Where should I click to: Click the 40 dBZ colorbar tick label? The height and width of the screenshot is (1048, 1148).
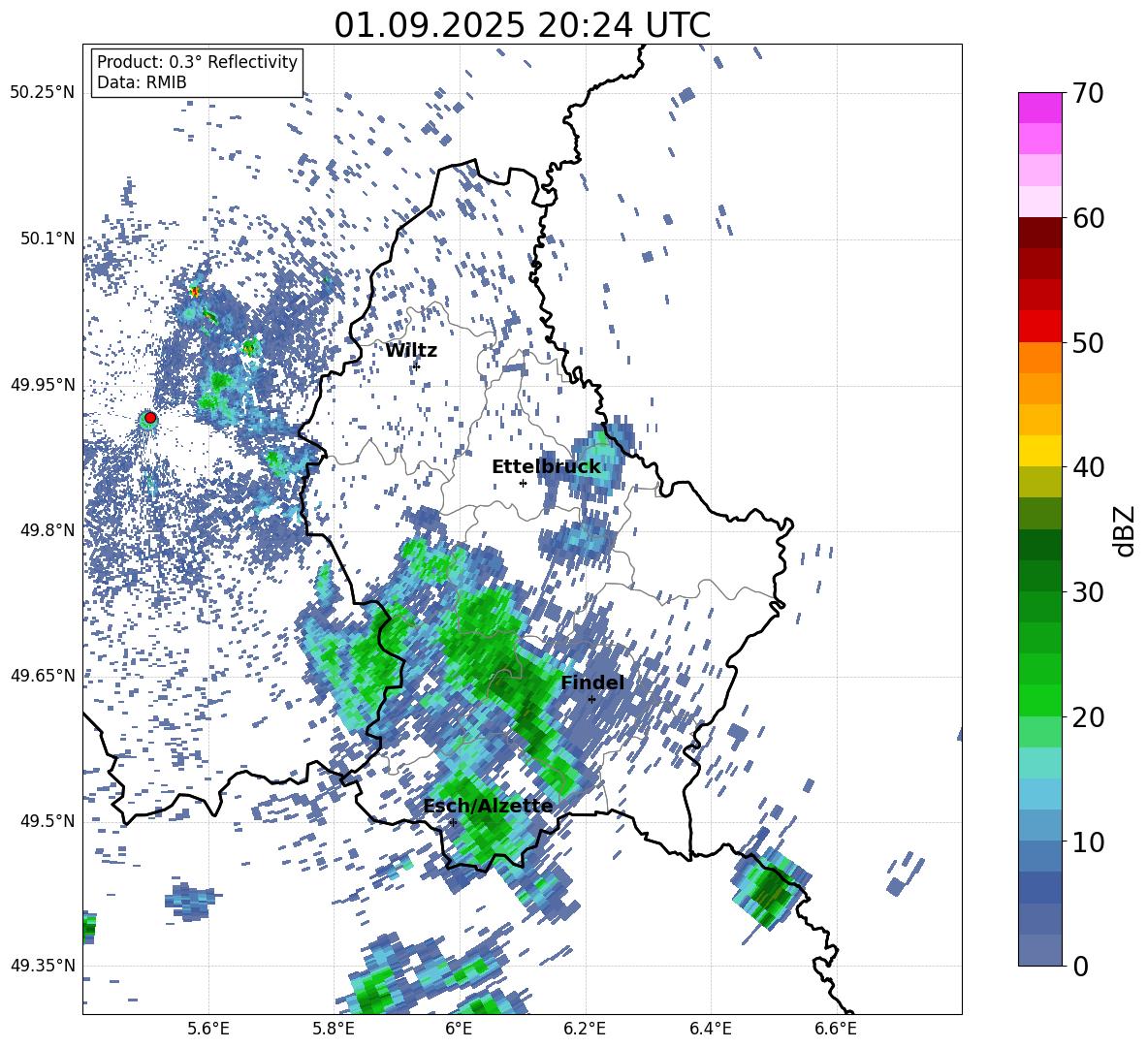1087,467
